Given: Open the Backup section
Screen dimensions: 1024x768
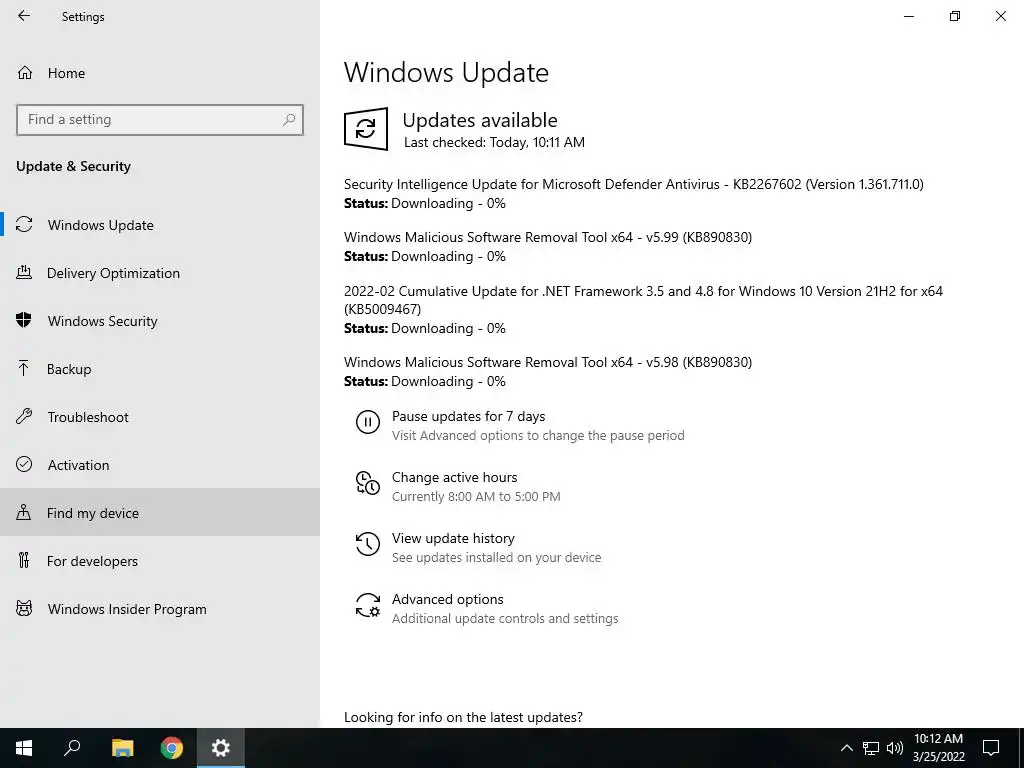Looking at the screenshot, I should [x=159, y=369].
